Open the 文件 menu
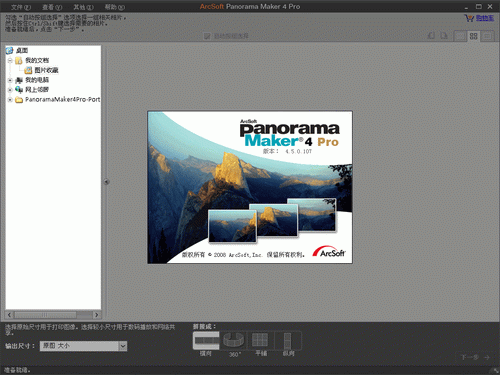This screenshot has height=375, width=500. point(21,7)
